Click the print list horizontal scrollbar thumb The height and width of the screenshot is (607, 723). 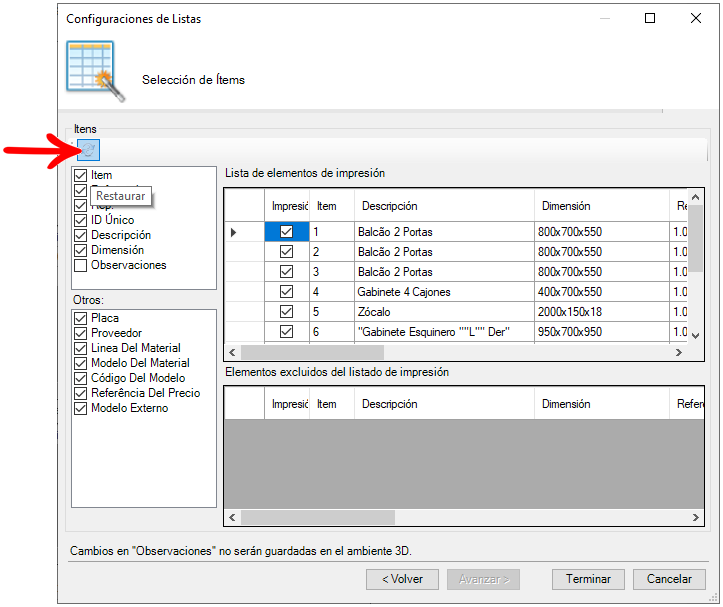[x=312, y=352]
